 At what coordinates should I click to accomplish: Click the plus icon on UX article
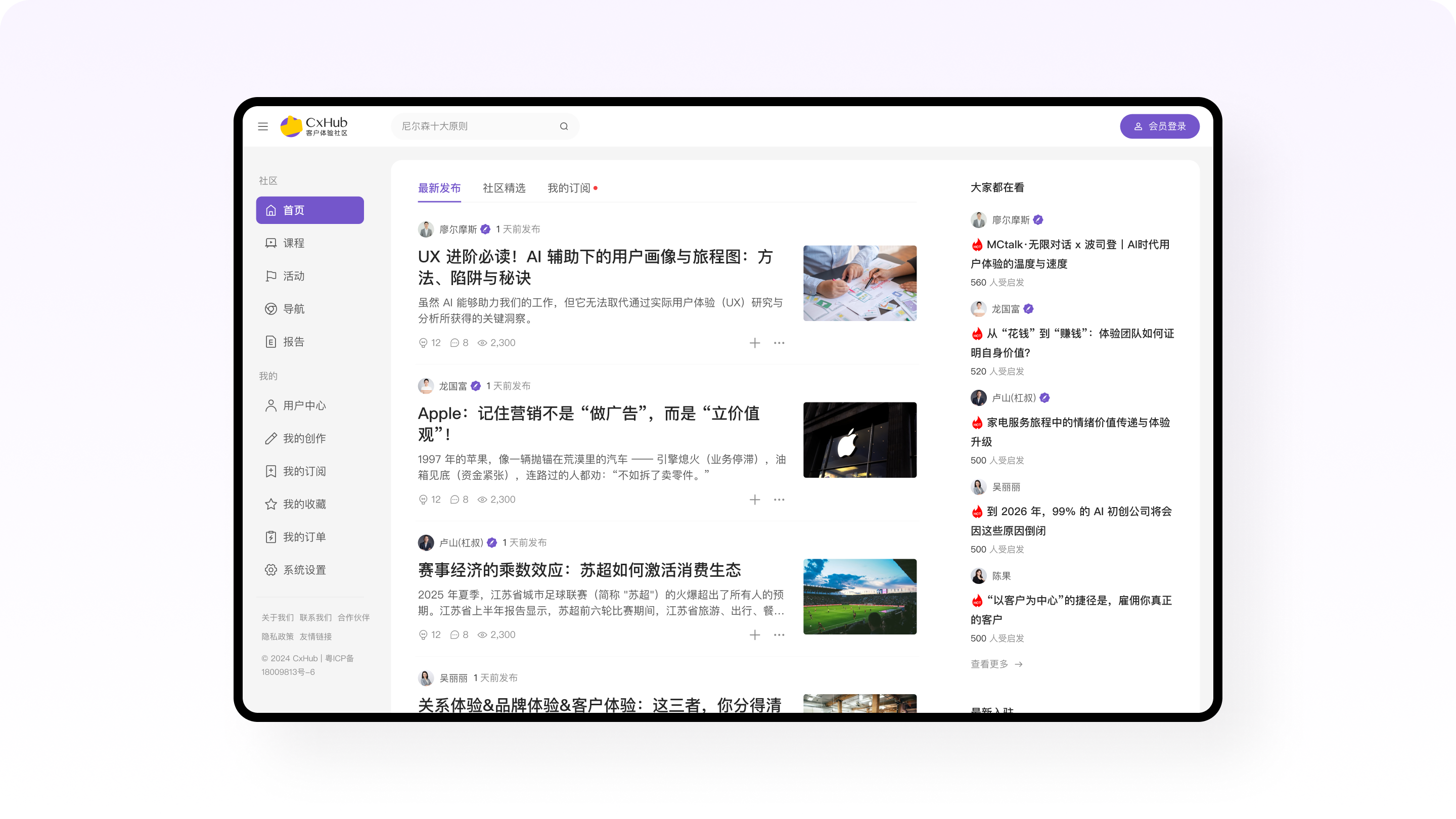755,343
